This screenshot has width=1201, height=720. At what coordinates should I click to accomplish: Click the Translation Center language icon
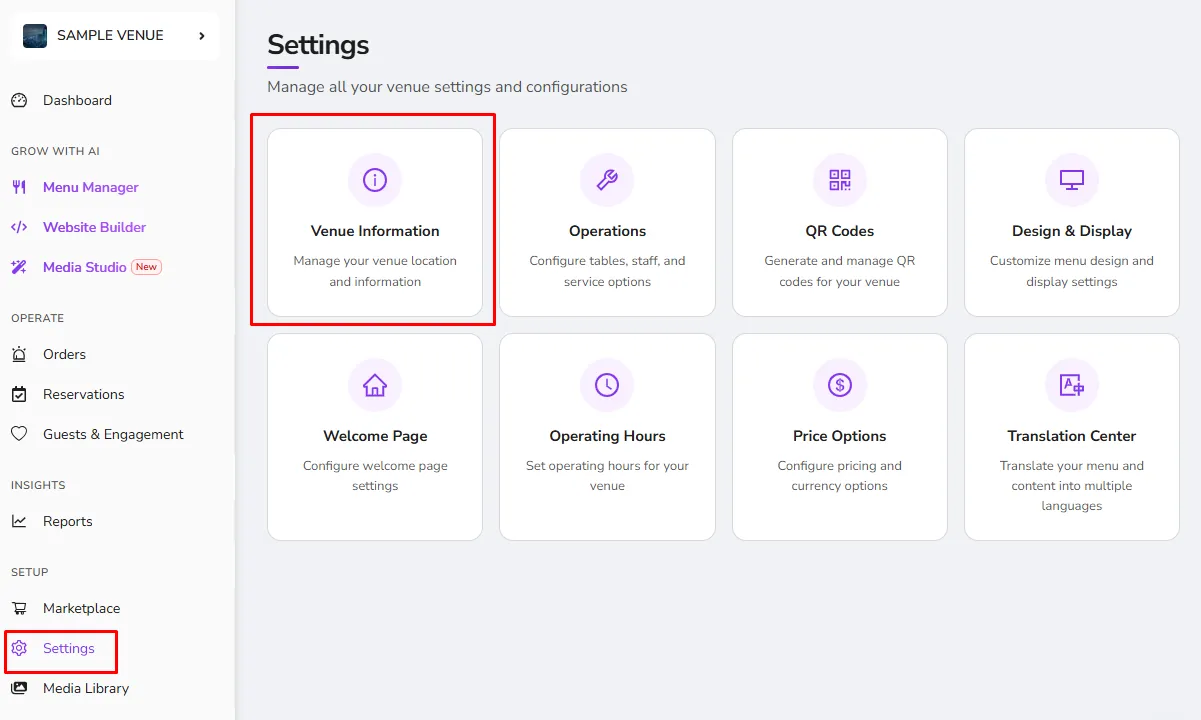point(1072,385)
